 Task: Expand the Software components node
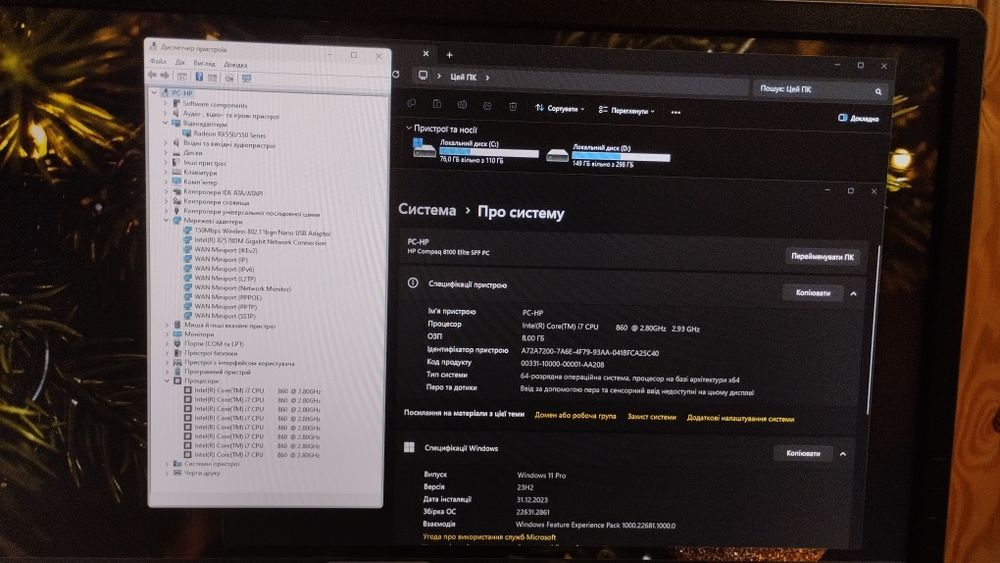(165, 103)
